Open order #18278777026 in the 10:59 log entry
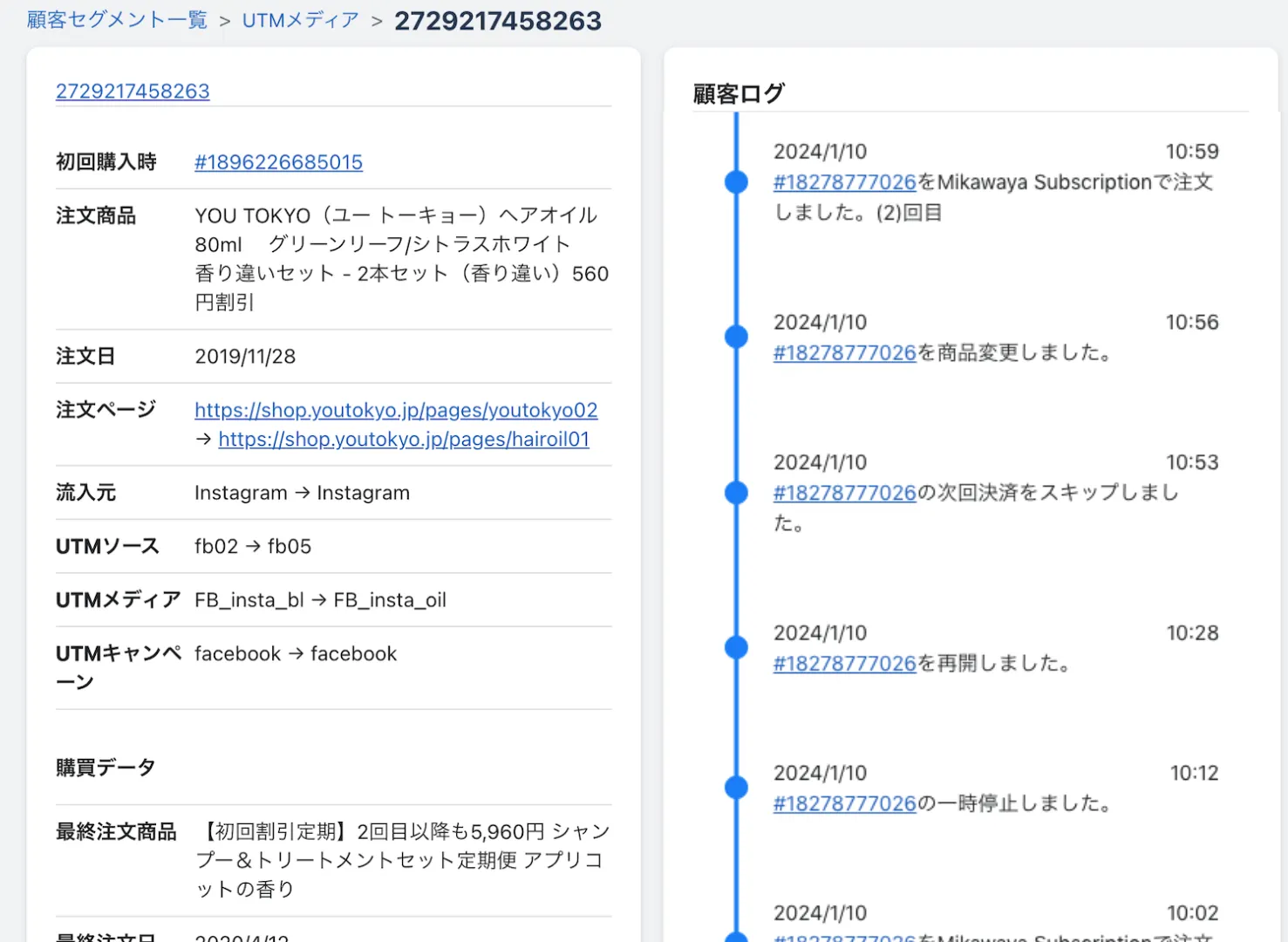This screenshot has width=1288, height=942. tap(844, 182)
